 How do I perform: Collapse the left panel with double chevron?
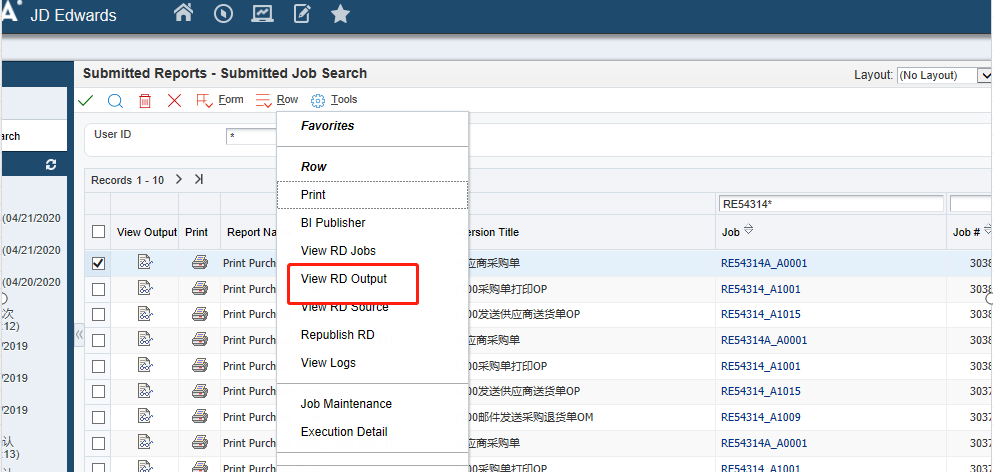79,335
